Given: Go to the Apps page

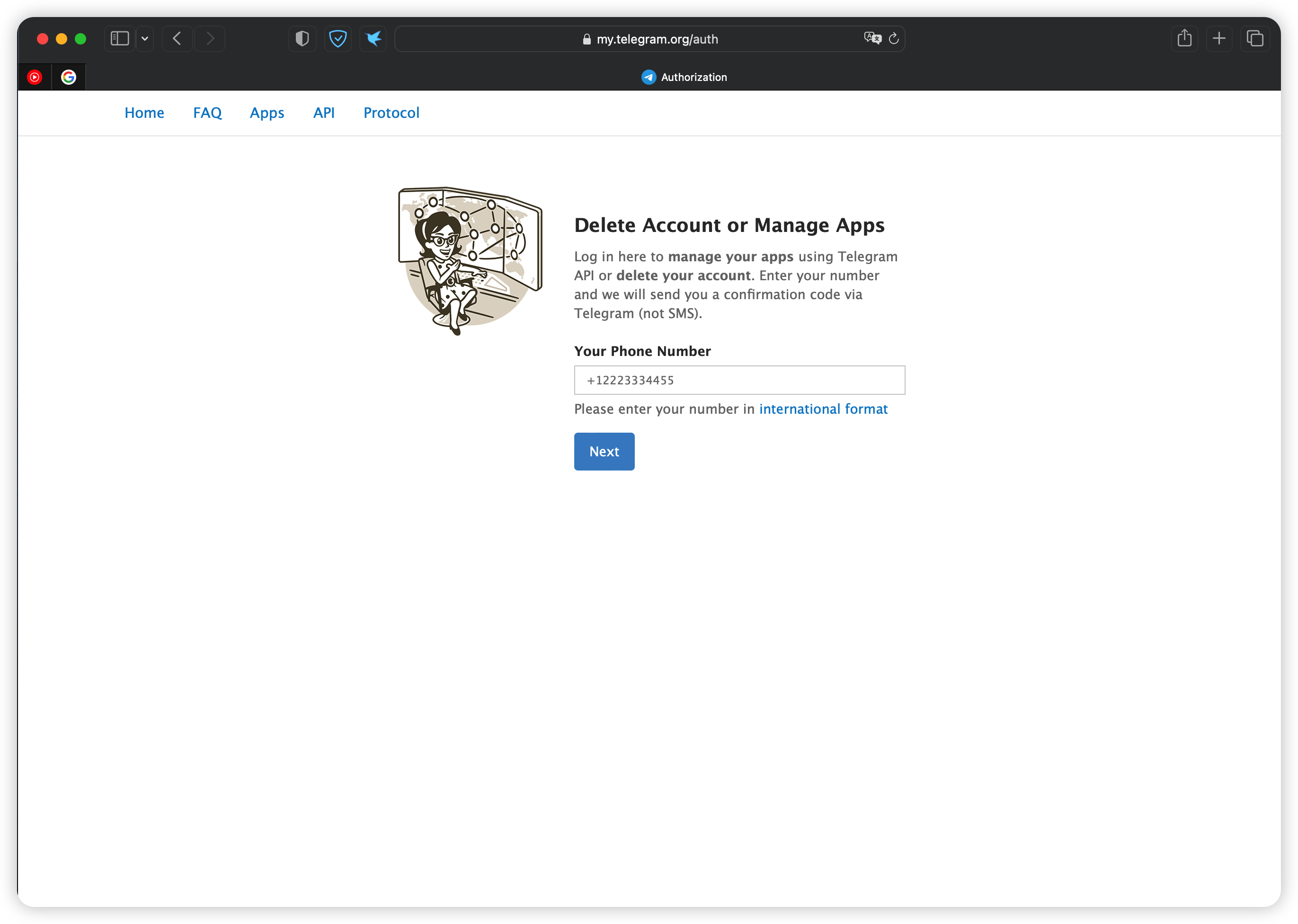Looking at the screenshot, I should [x=267, y=113].
